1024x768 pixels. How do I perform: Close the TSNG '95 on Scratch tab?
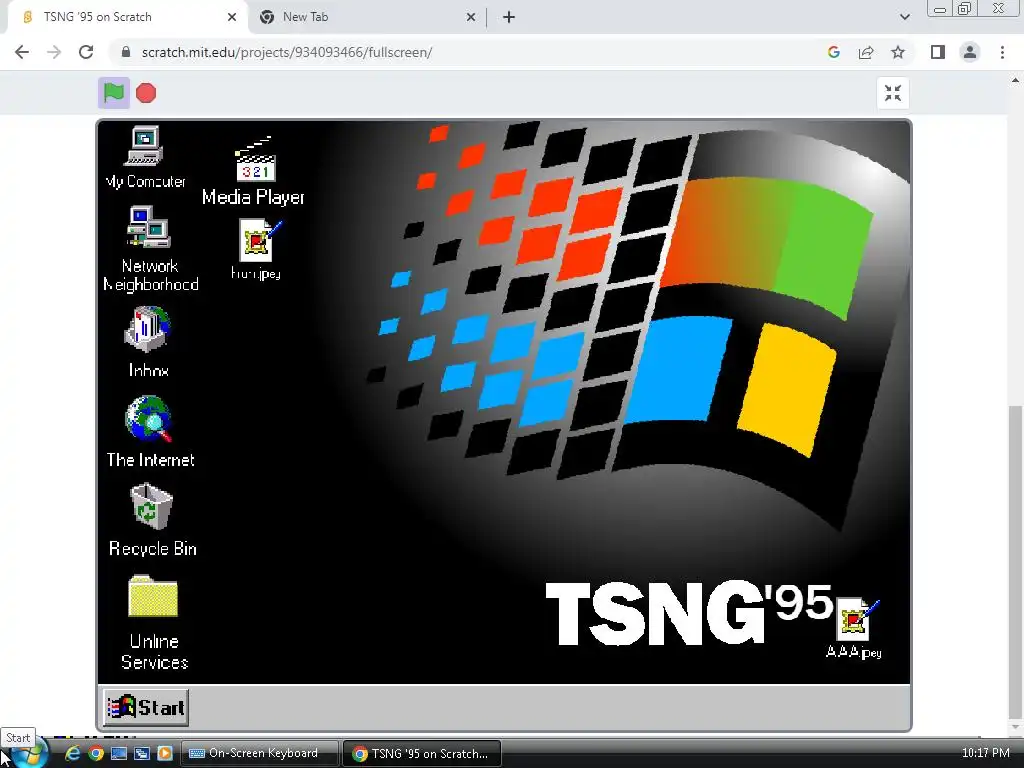click(x=232, y=17)
